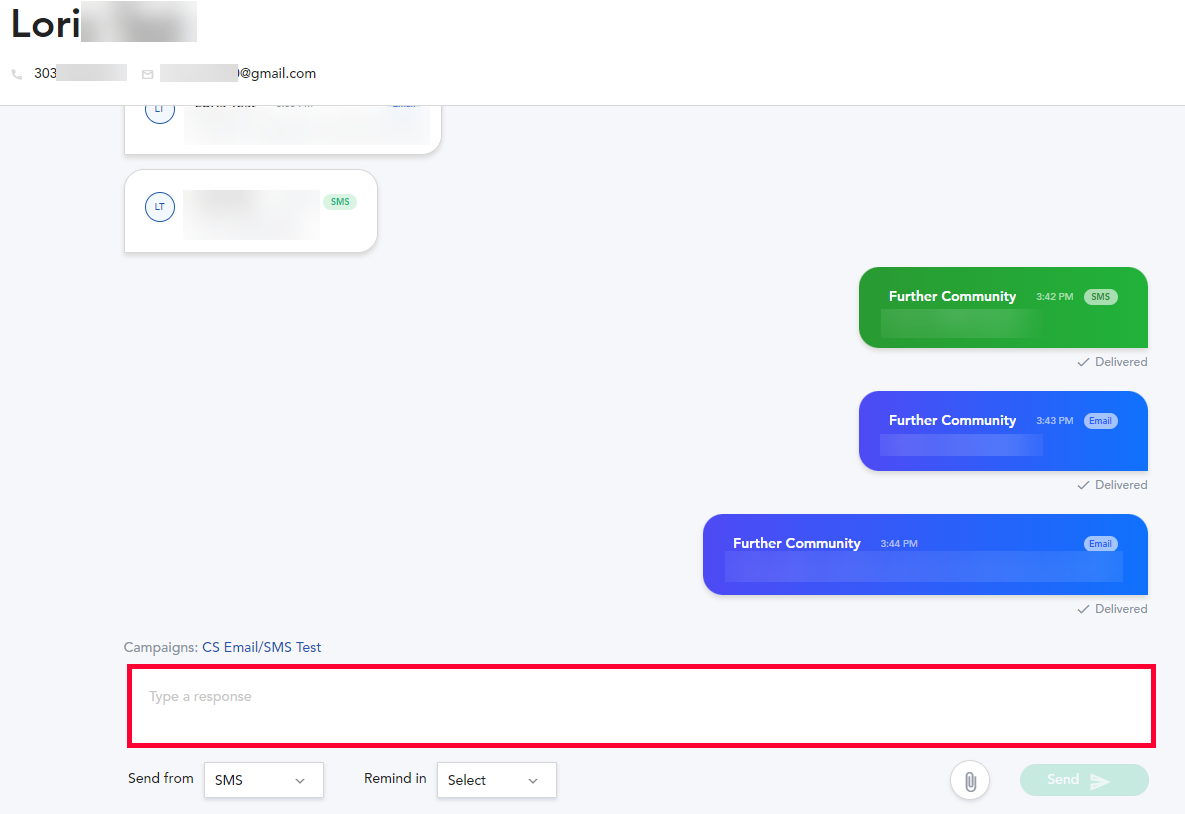Click Delivered status under the 3:42 PM message
The height and width of the screenshot is (814, 1185).
(x=1112, y=362)
